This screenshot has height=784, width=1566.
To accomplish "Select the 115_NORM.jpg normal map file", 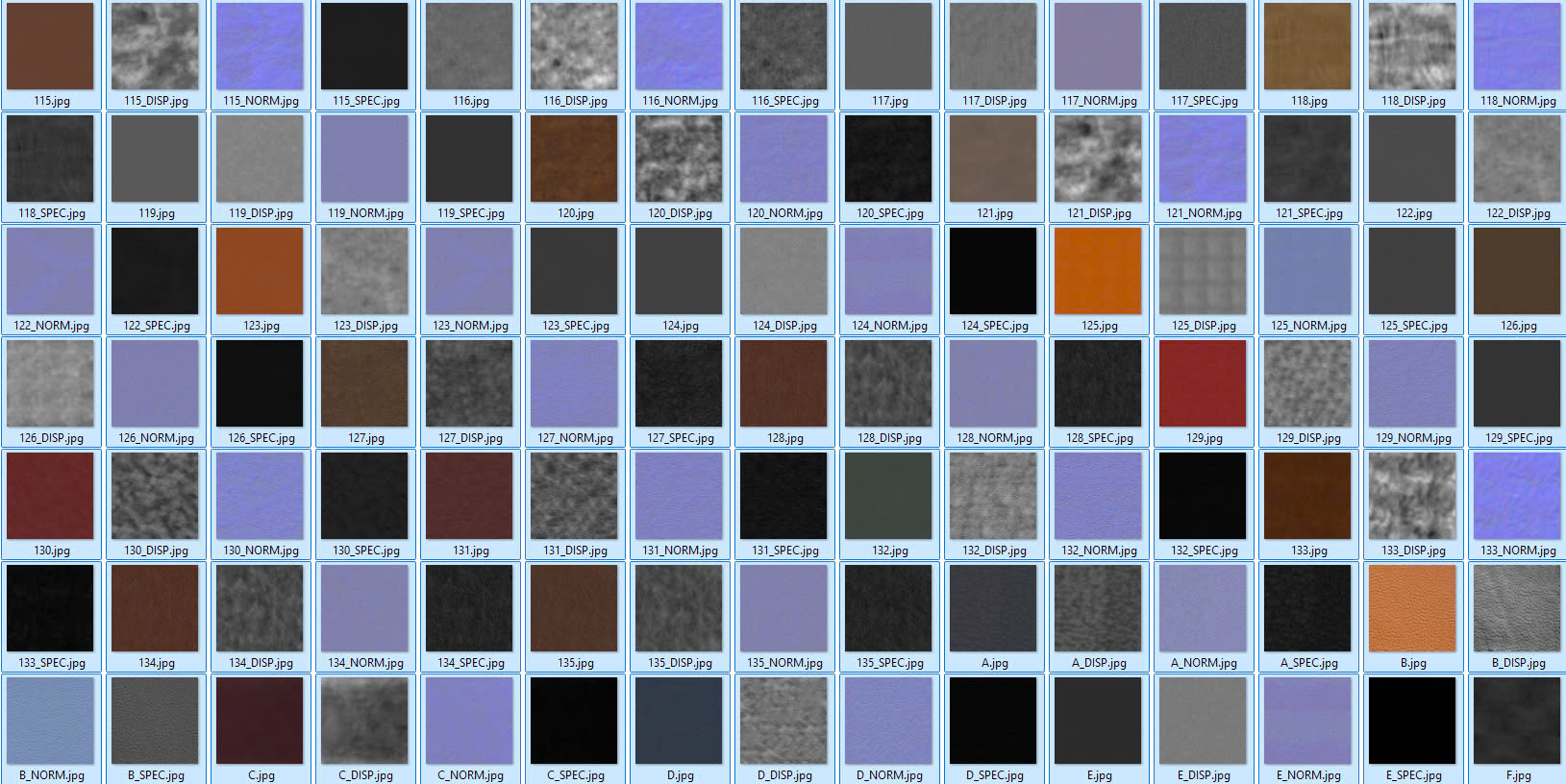I will (x=260, y=47).
